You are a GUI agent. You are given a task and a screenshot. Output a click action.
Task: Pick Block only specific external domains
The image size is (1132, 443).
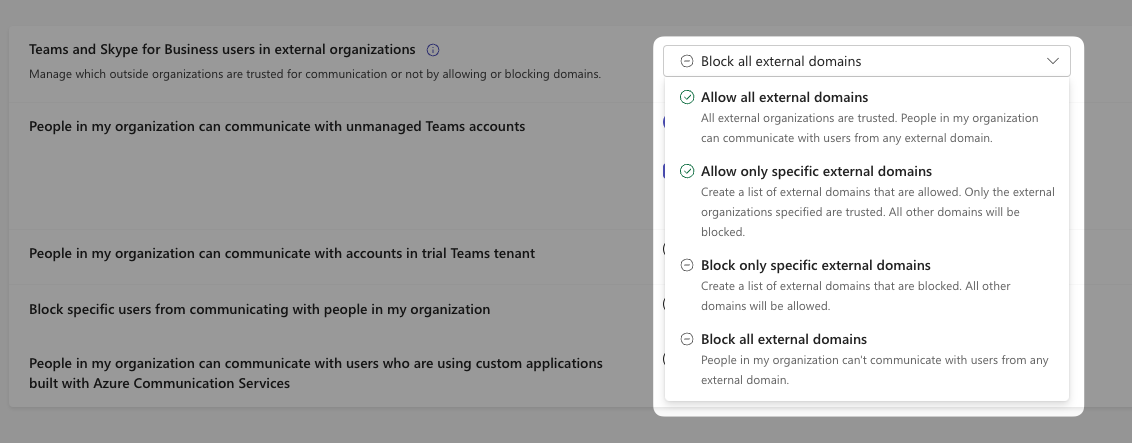pos(866,285)
